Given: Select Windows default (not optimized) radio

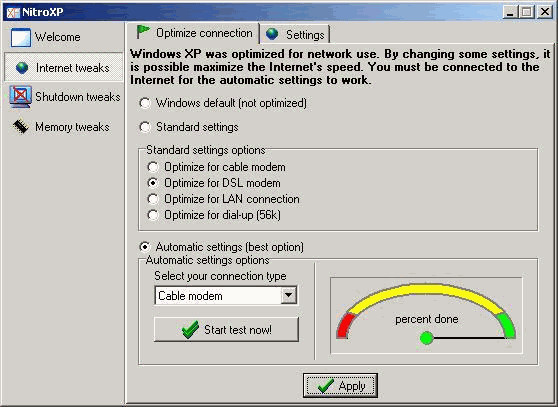Looking at the screenshot, I should tap(144, 103).
